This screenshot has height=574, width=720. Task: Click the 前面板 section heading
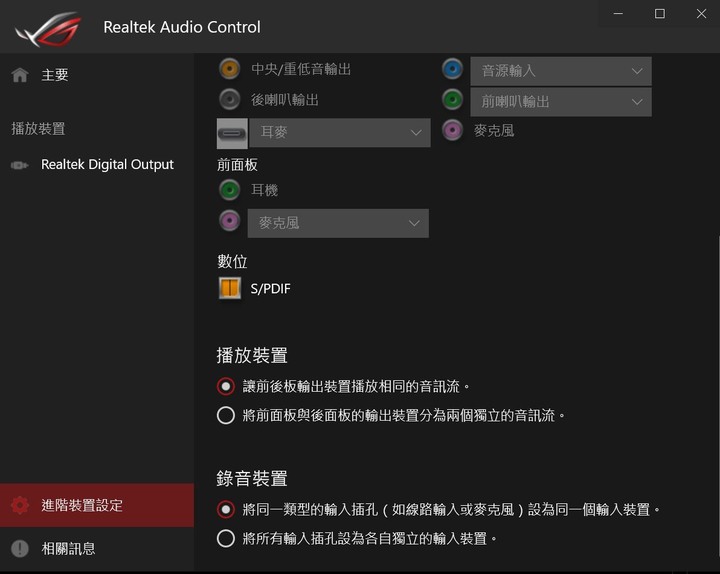click(237, 164)
